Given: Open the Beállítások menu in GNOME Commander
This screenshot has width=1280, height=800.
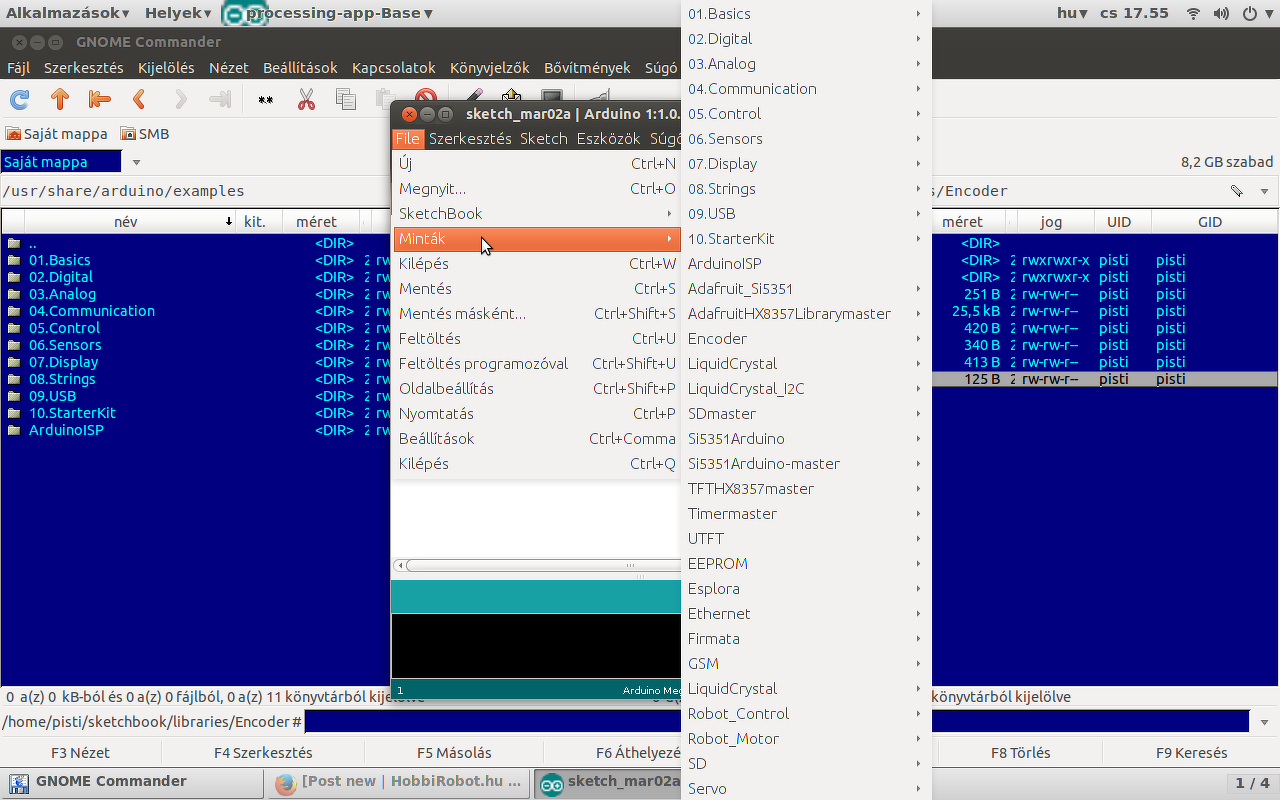Looking at the screenshot, I should click(x=300, y=68).
